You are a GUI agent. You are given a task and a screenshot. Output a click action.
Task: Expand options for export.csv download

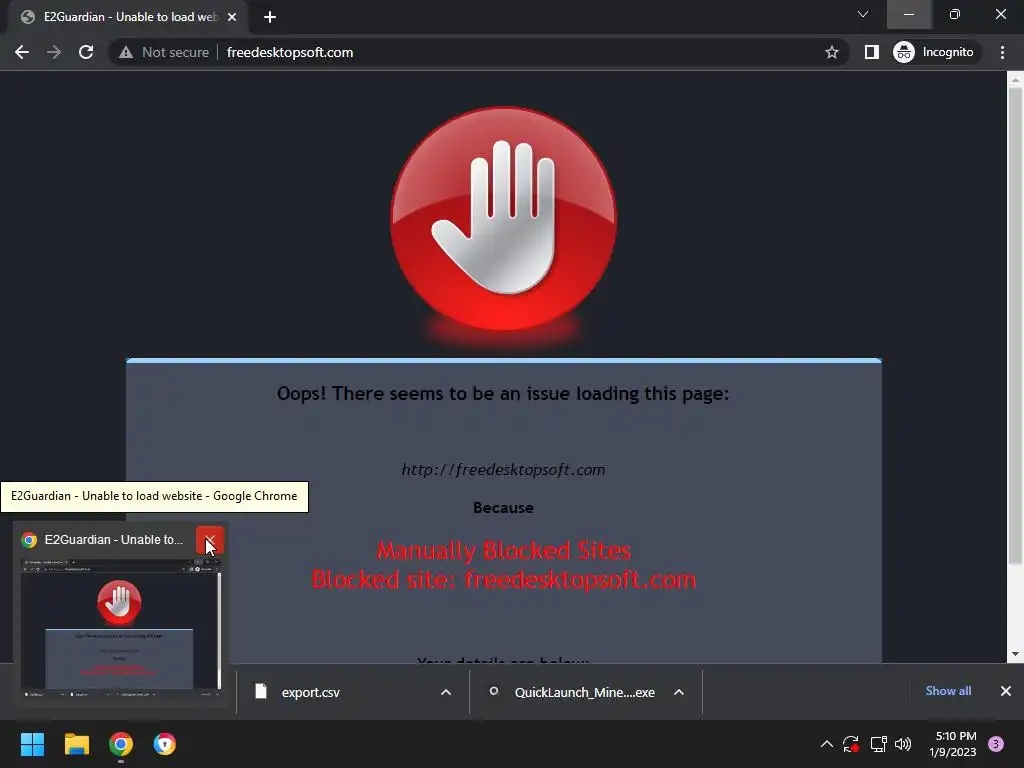(446, 692)
